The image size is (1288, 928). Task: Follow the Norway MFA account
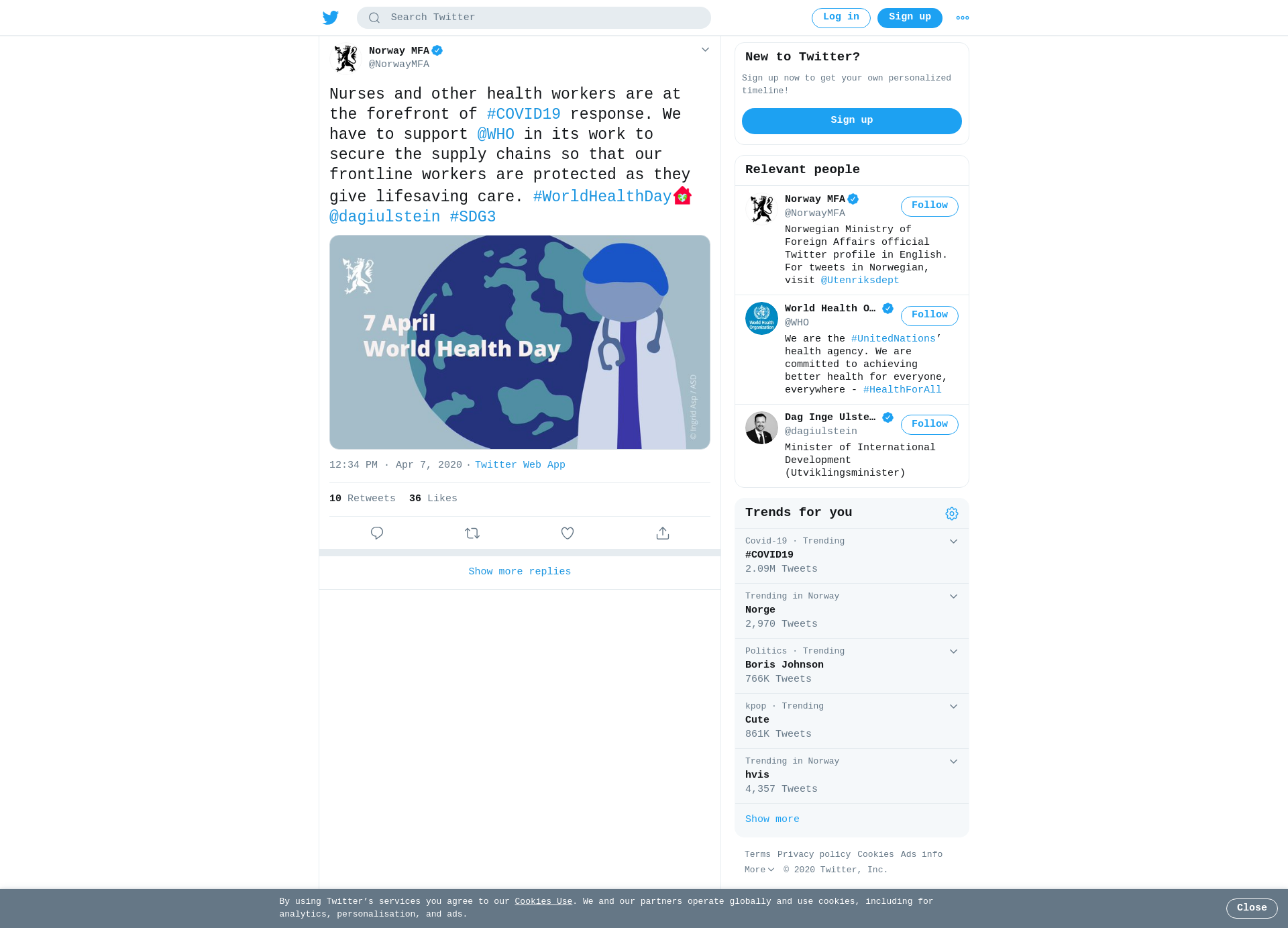930,206
